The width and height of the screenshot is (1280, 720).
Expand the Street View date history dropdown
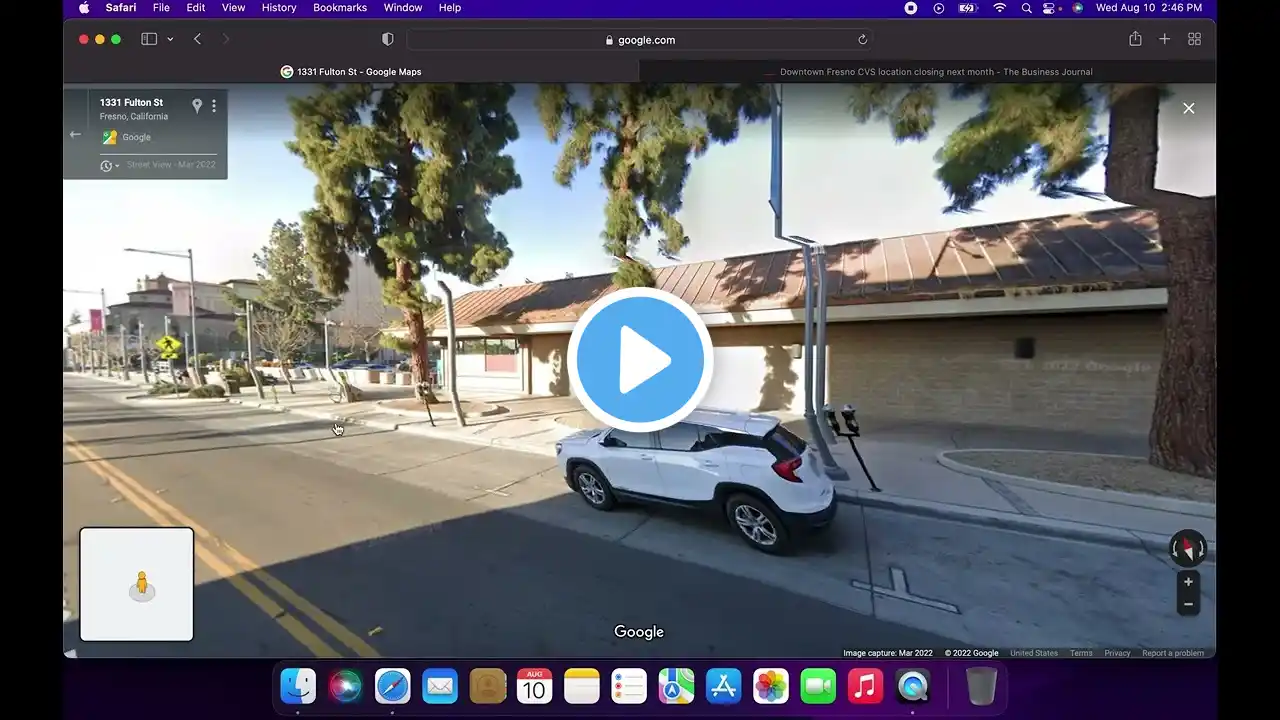109,165
